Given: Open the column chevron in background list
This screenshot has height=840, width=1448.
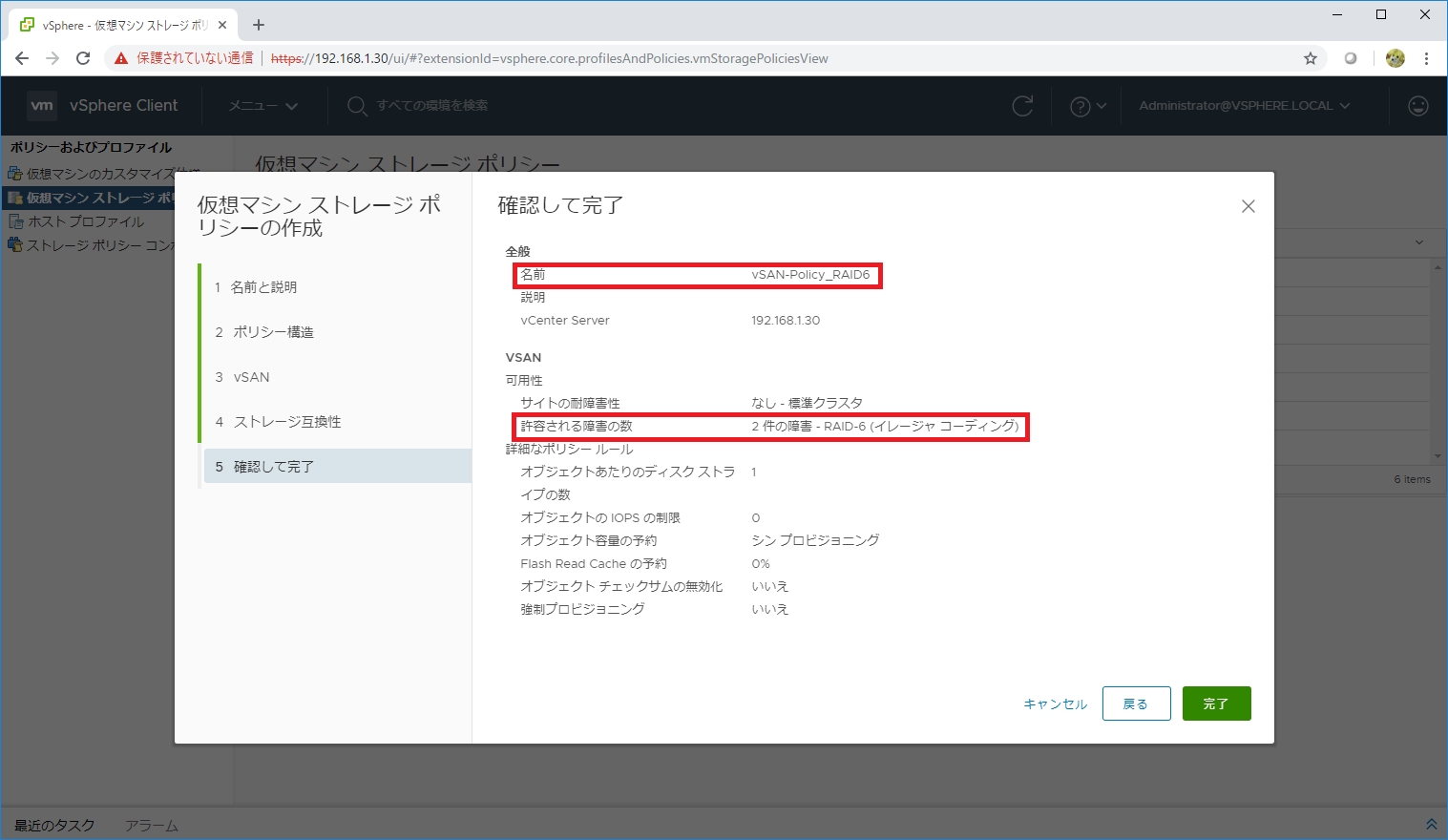Looking at the screenshot, I should 1419,242.
